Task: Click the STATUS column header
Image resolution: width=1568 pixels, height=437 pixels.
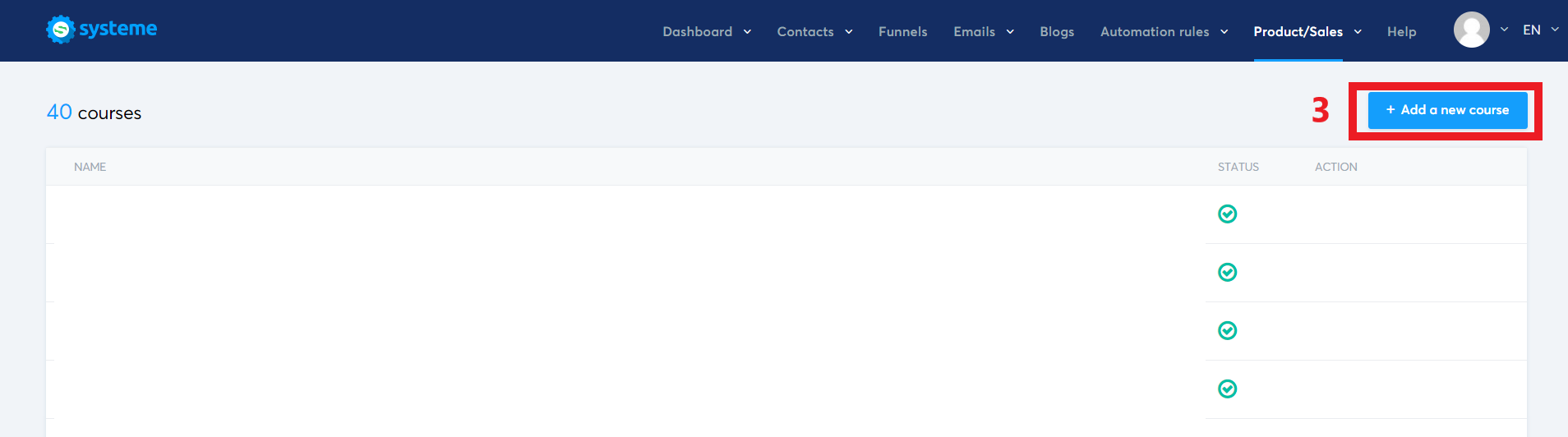Action: point(1238,167)
